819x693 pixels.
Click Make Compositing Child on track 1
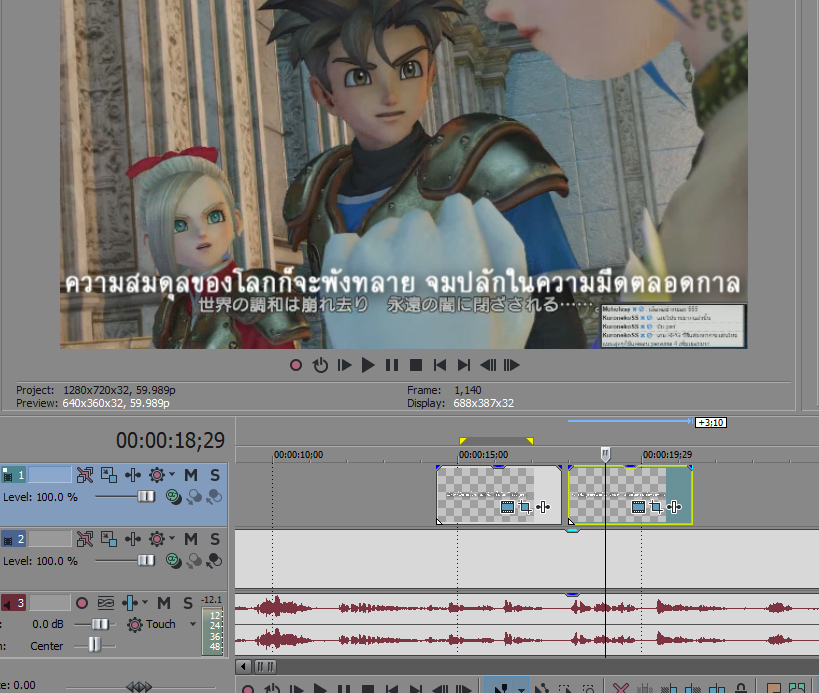tap(214, 497)
